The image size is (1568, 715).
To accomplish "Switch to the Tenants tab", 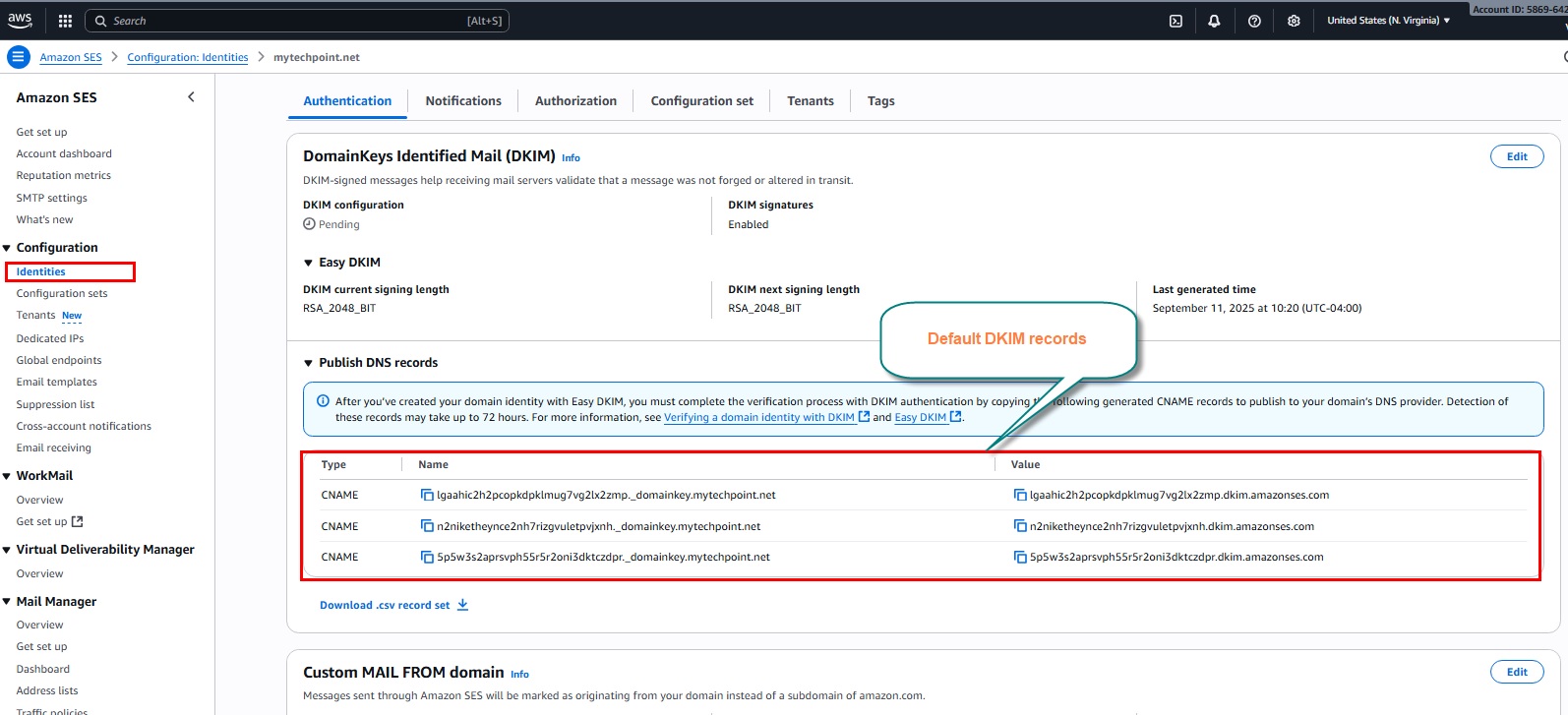I will pos(811,100).
